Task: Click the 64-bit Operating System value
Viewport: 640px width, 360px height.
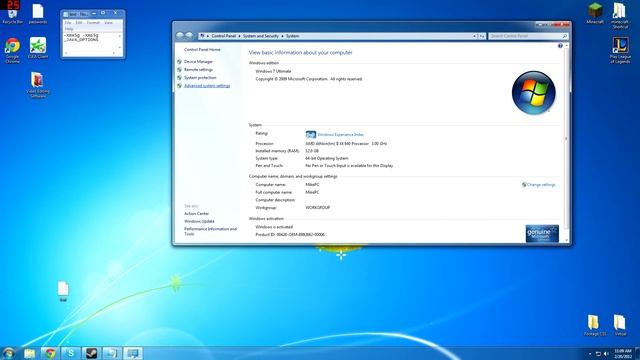Action: coord(327,158)
